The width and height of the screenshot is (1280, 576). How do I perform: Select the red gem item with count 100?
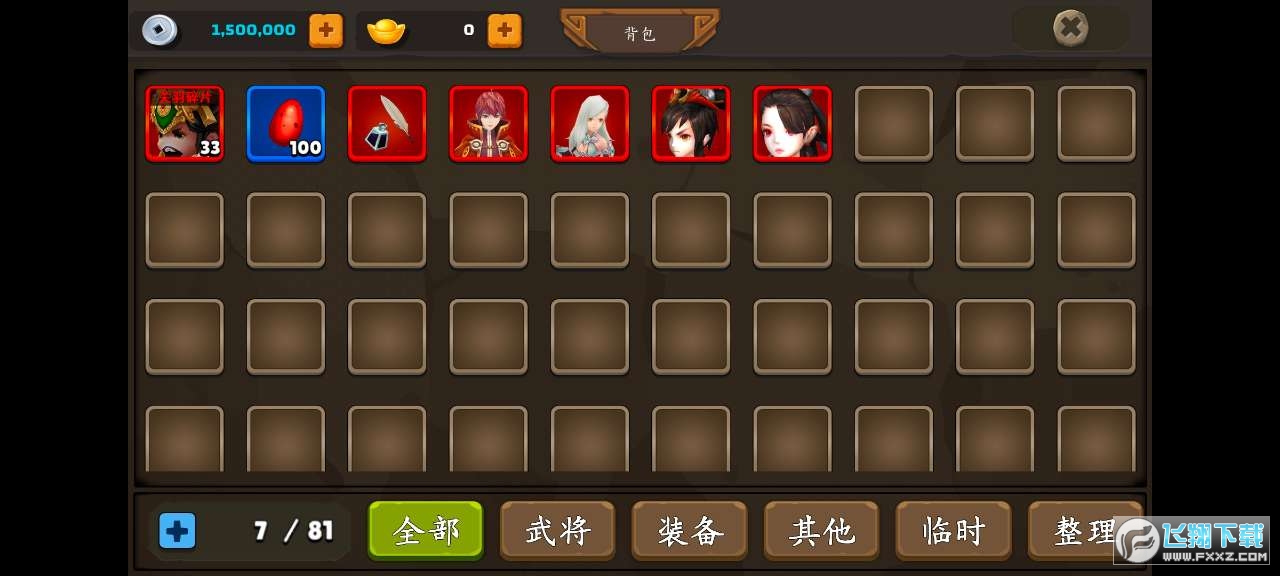[x=286, y=123]
